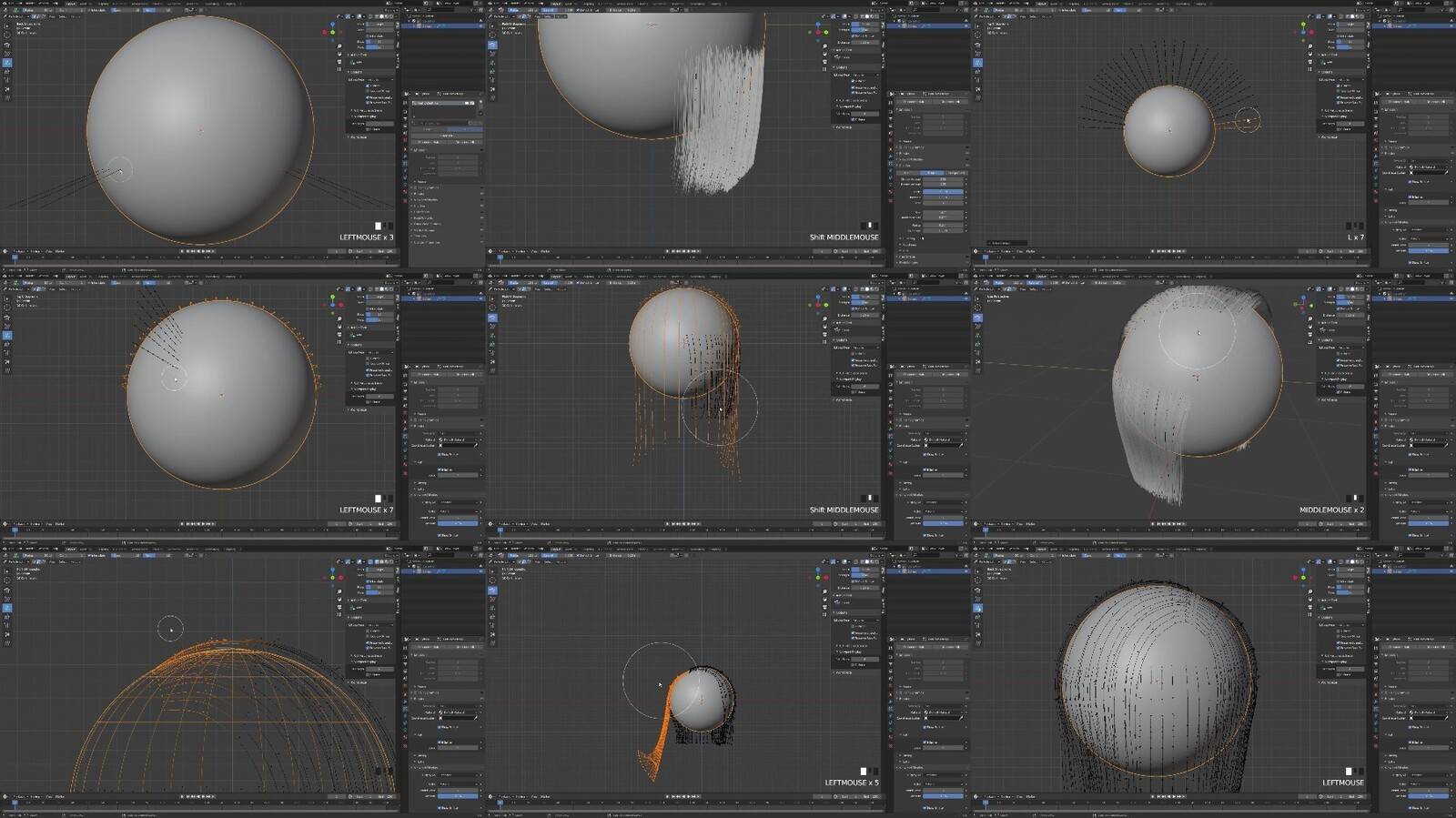Toggle camera view icon in LEFTMOUSE x 7 view

coord(339,334)
